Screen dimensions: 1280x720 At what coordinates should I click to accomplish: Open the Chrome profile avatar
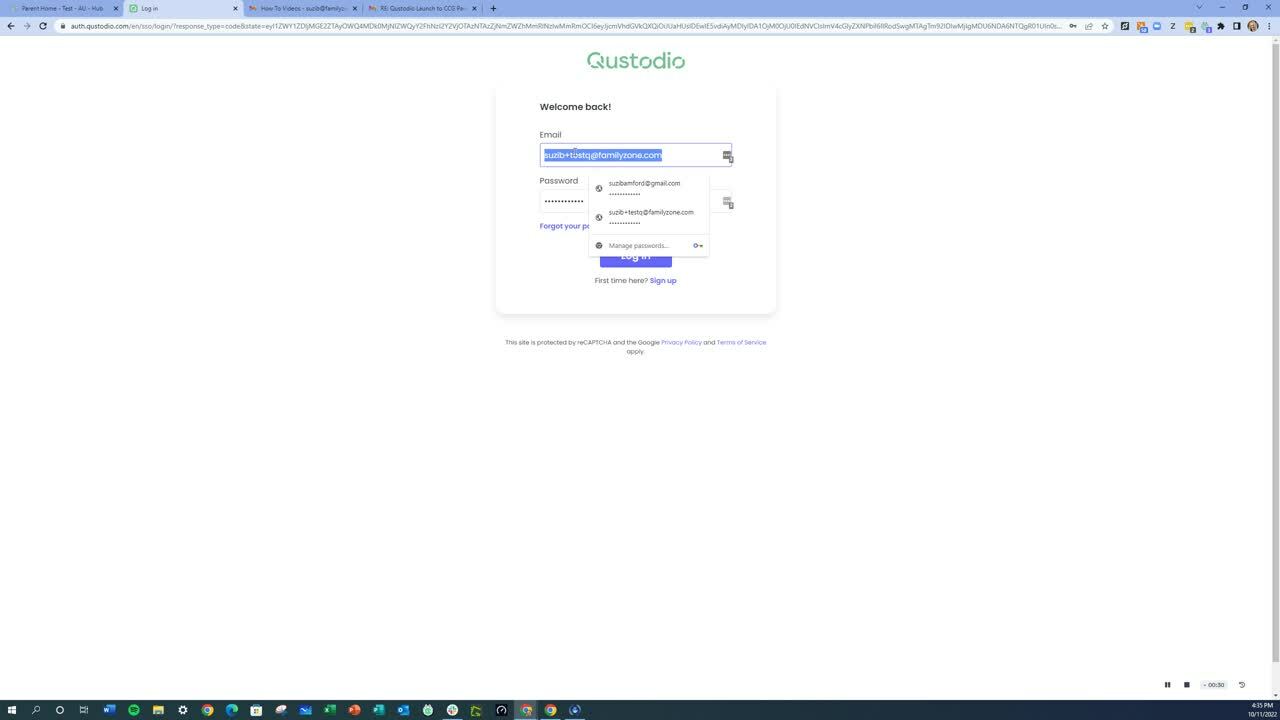(1253, 26)
